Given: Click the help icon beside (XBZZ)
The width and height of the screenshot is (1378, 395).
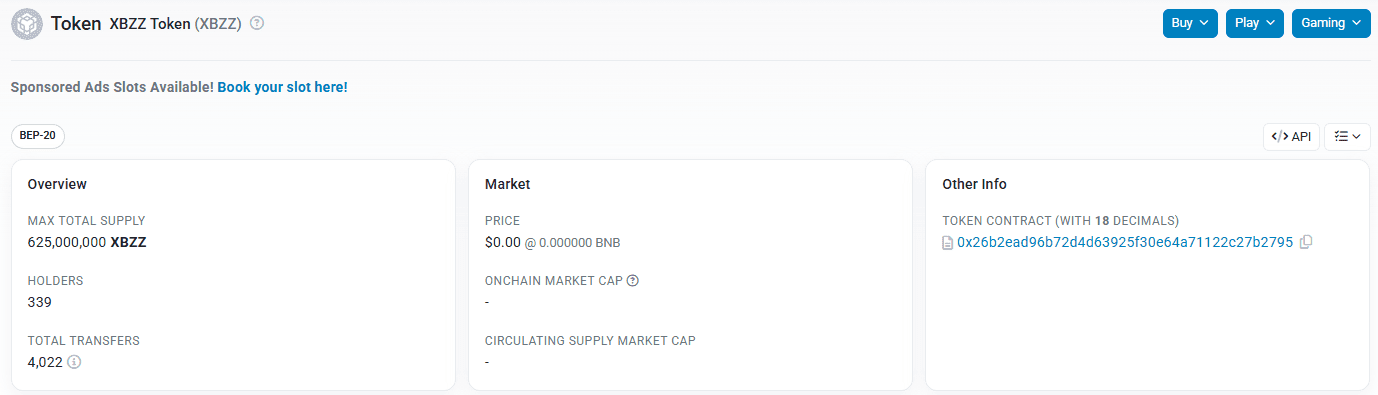Looking at the screenshot, I should tap(257, 23).
